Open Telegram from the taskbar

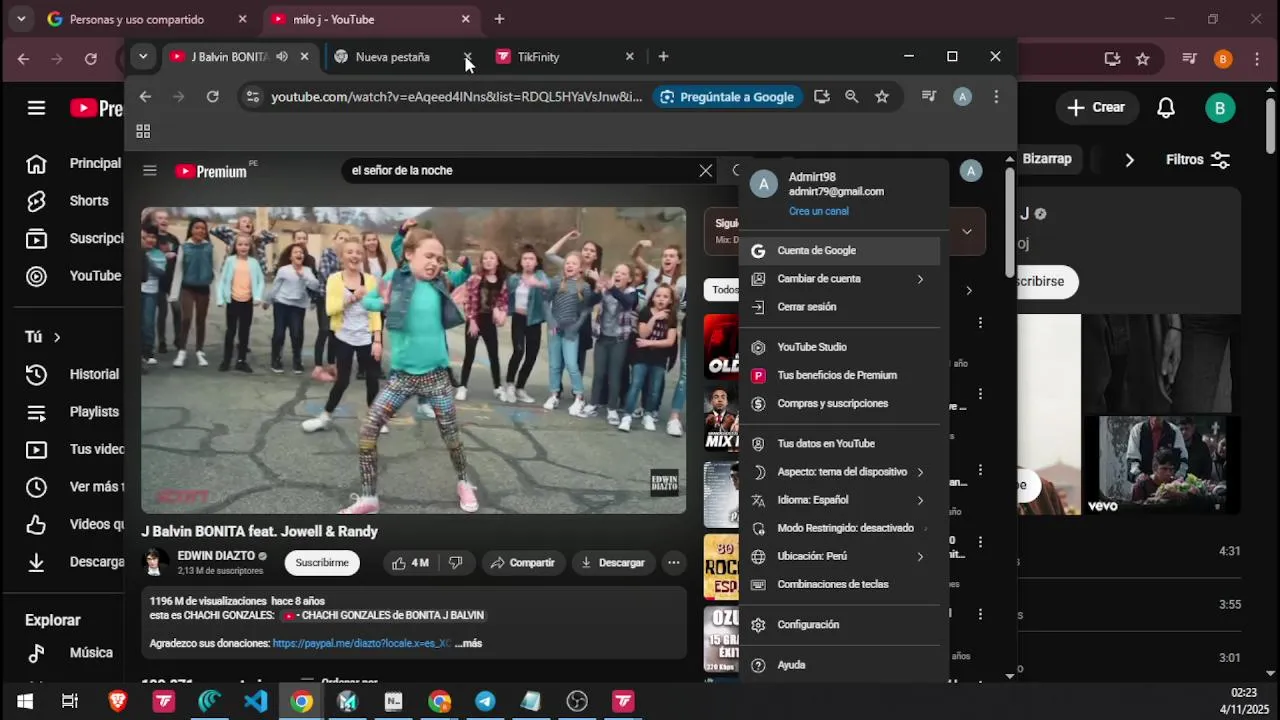click(485, 701)
